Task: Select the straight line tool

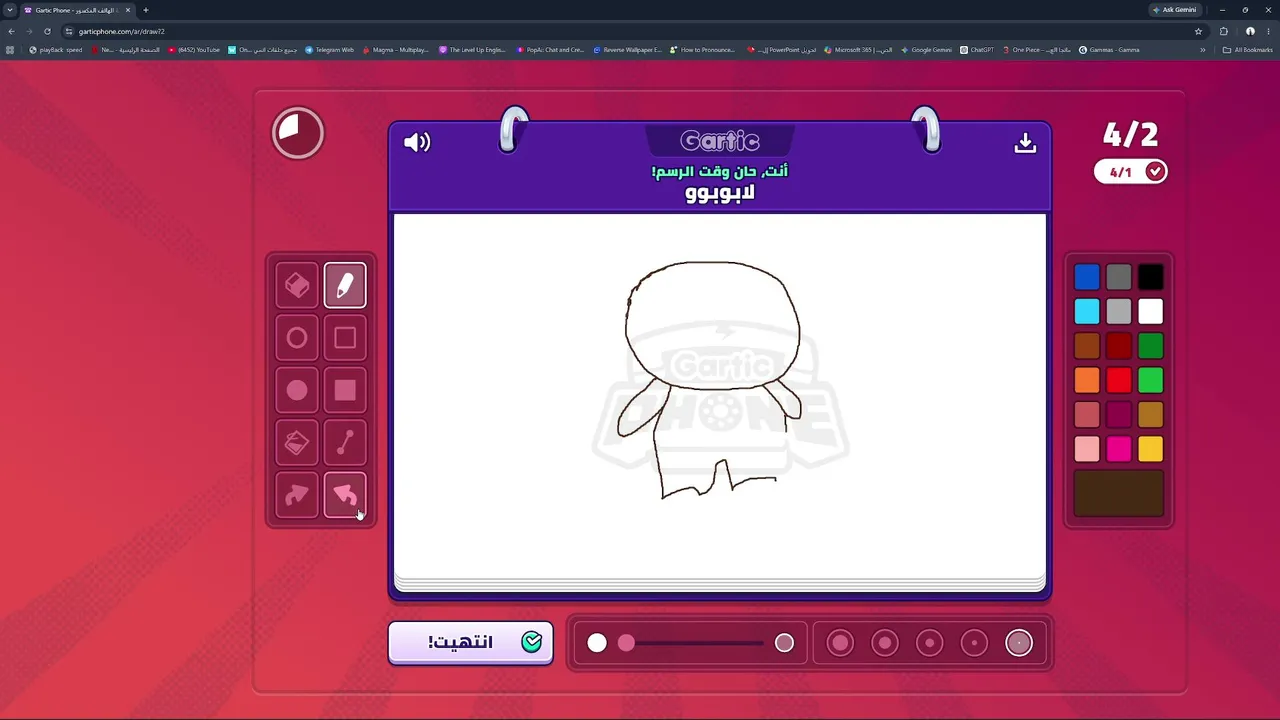Action: click(345, 443)
